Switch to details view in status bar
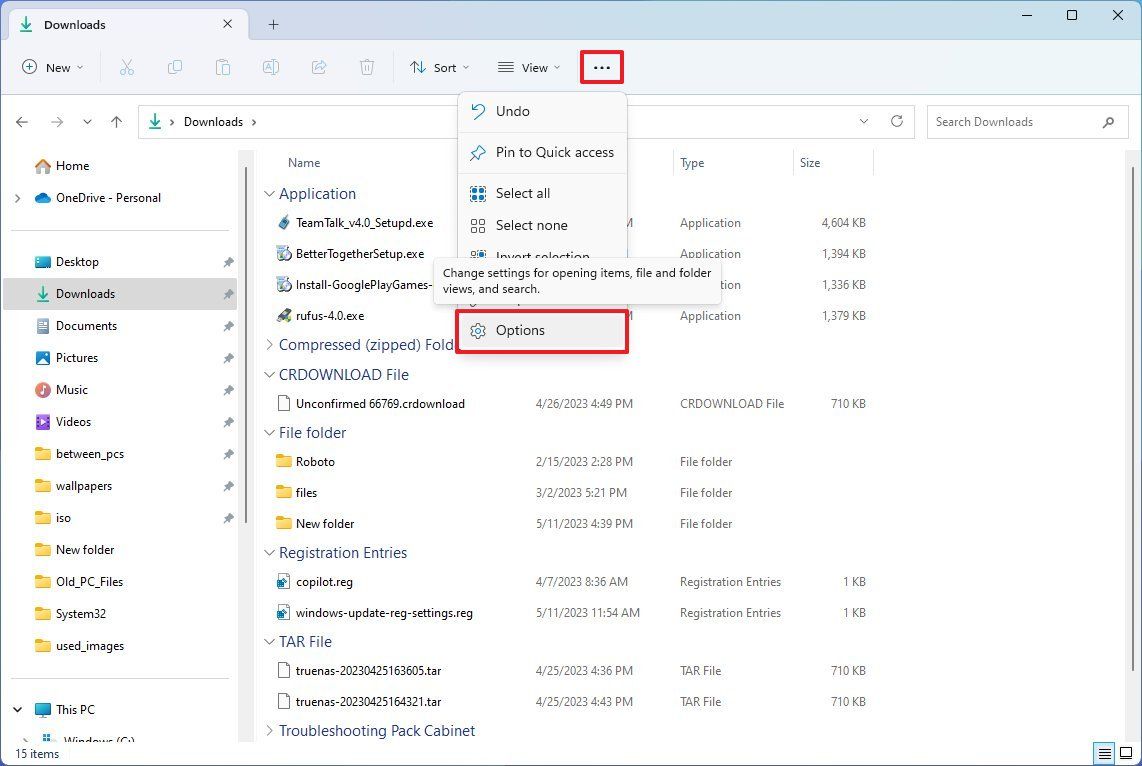Image resolution: width=1142 pixels, height=766 pixels. click(1104, 753)
